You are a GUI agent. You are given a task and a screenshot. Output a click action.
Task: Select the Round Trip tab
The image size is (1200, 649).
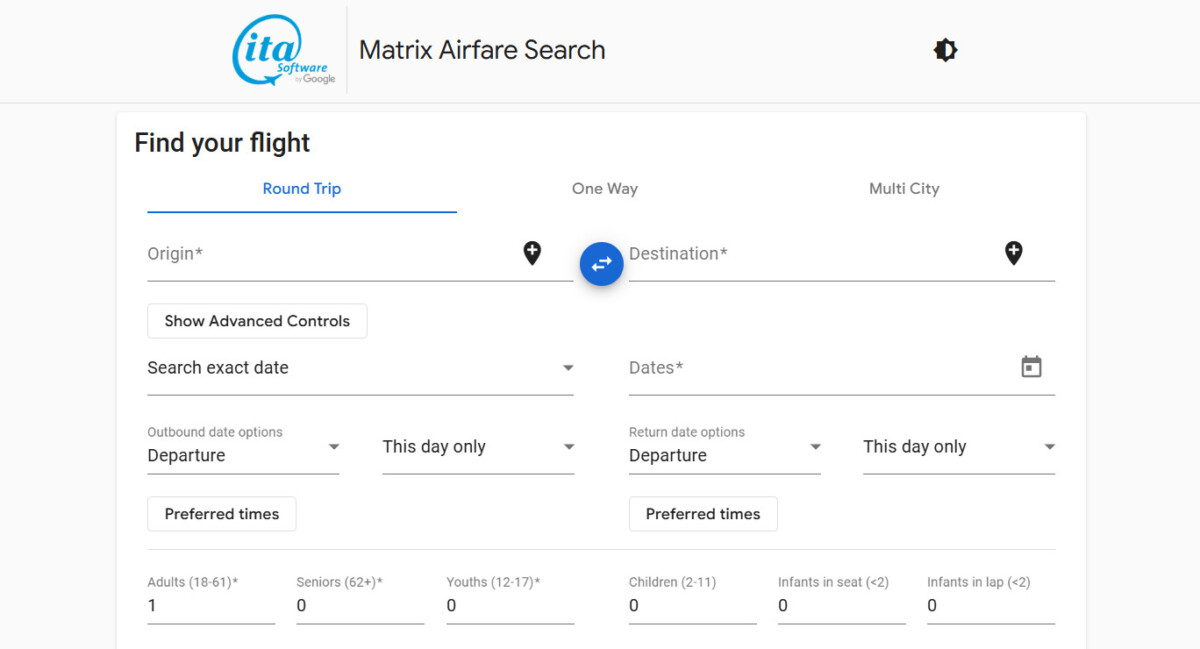tap(302, 189)
